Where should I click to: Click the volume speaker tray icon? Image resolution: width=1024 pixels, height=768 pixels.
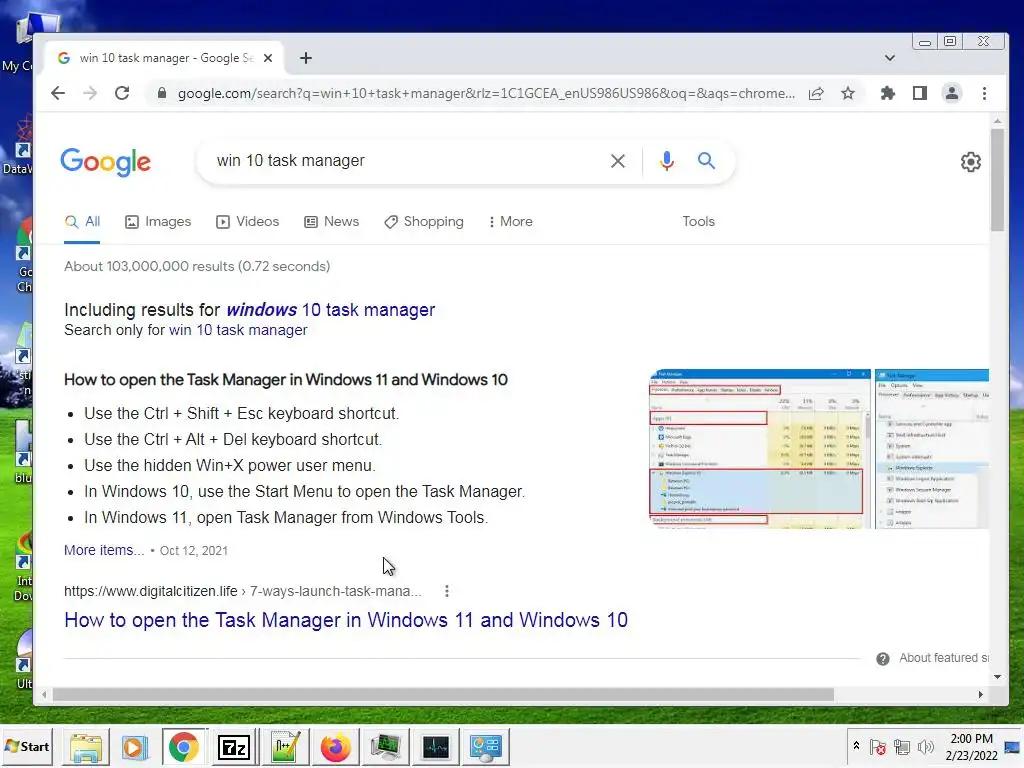click(x=925, y=746)
